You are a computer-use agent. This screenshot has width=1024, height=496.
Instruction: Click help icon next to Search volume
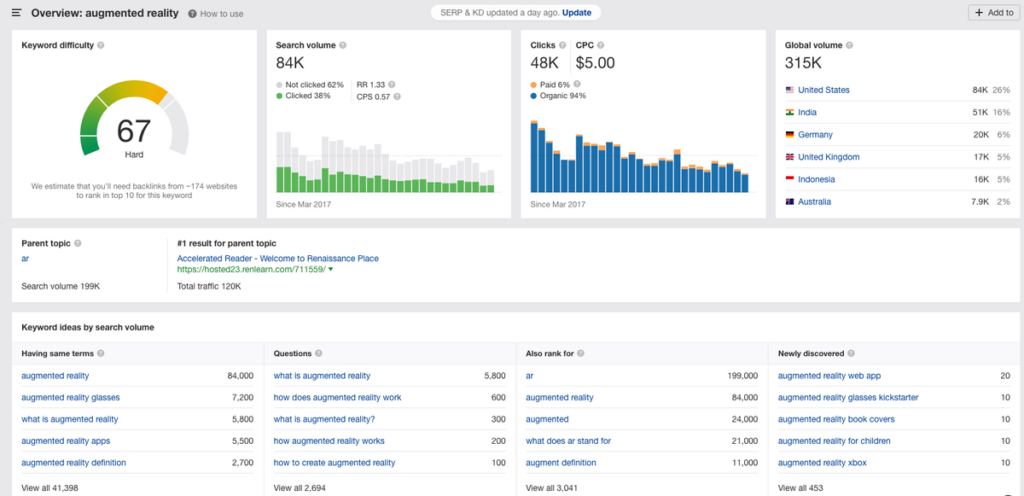click(343, 46)
